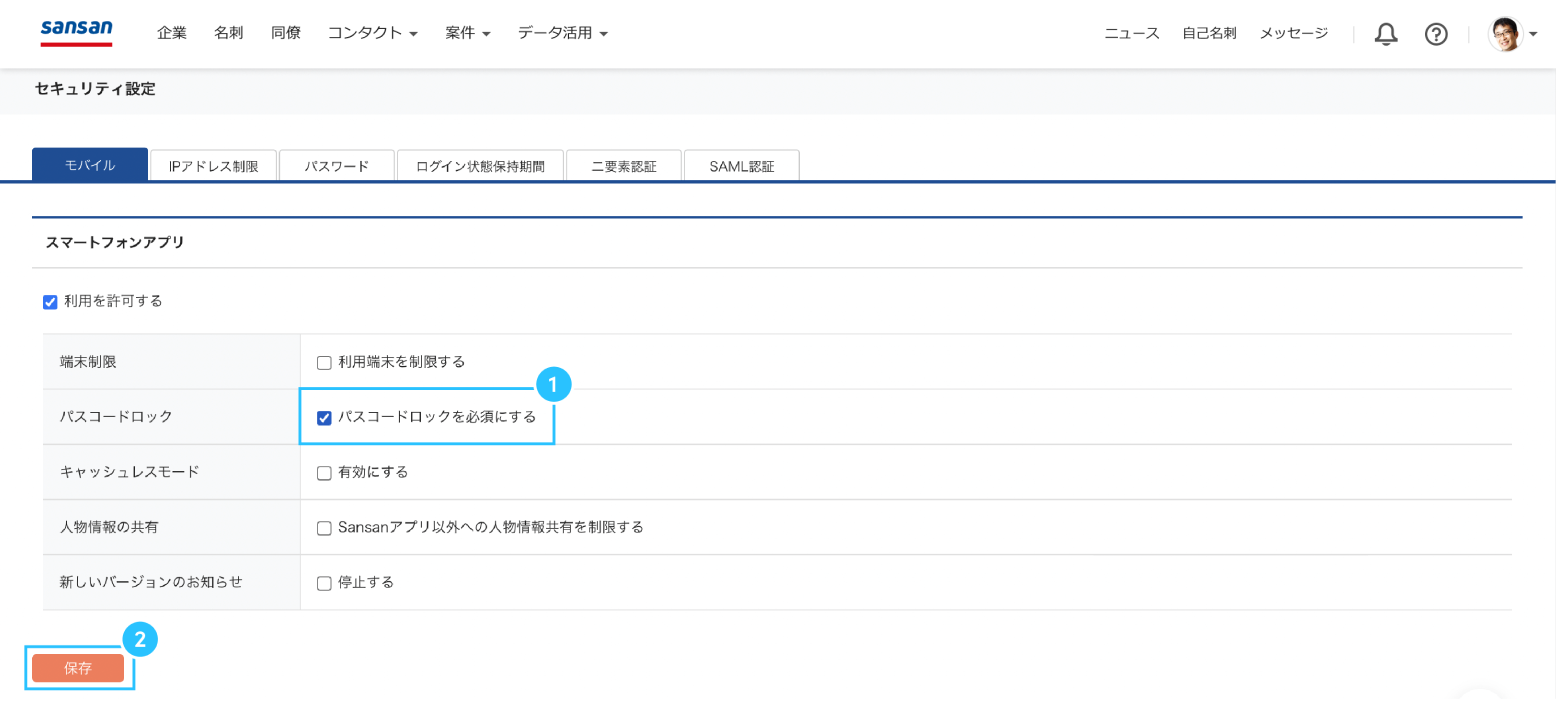Click the スマートフォンアプリ section heading
The image size is (1556, 704).
click(x=115, y=243)
